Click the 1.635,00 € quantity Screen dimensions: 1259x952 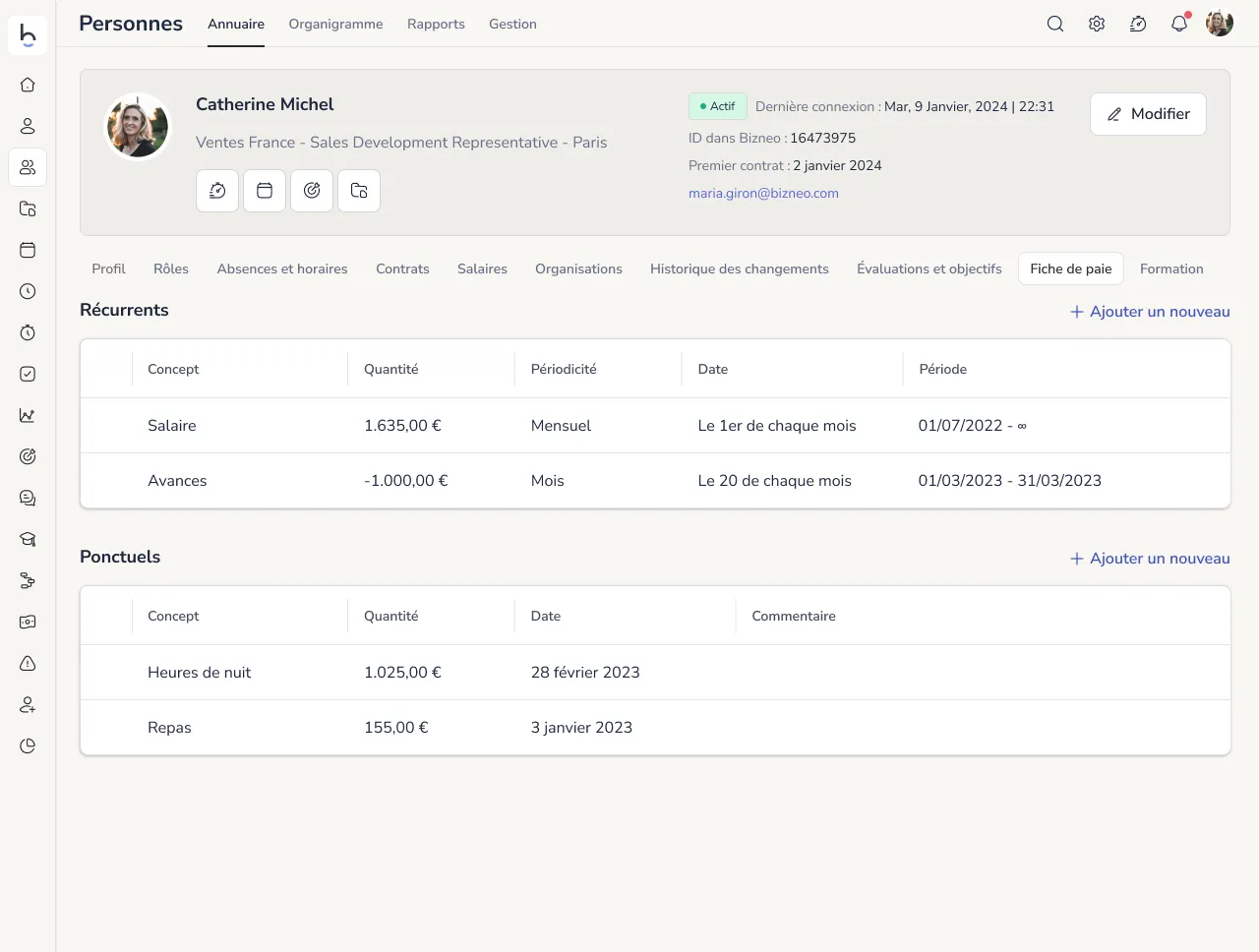[x=402, y=426]
